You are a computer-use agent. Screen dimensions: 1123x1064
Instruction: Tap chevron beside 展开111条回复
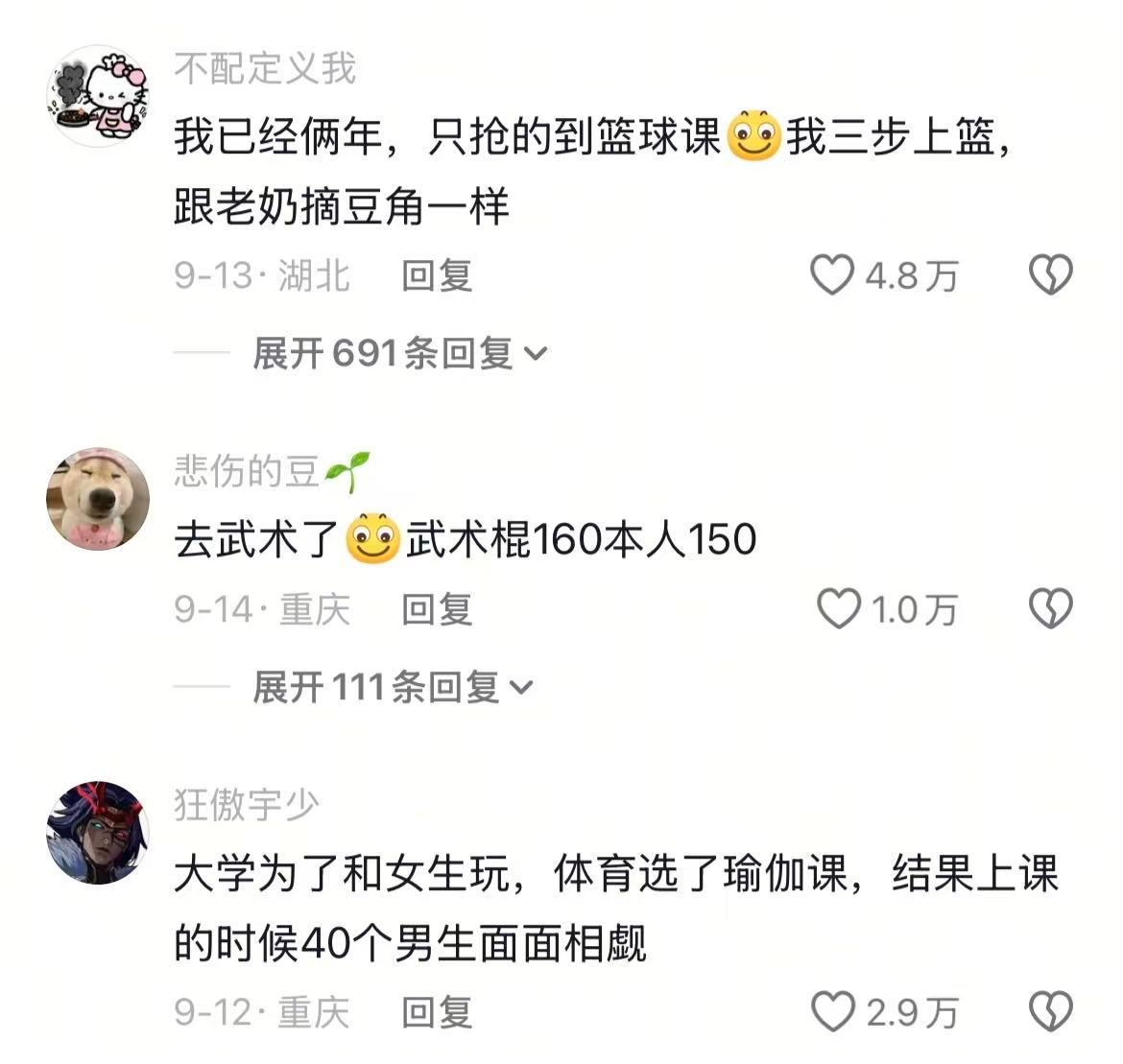pos(521,687)
